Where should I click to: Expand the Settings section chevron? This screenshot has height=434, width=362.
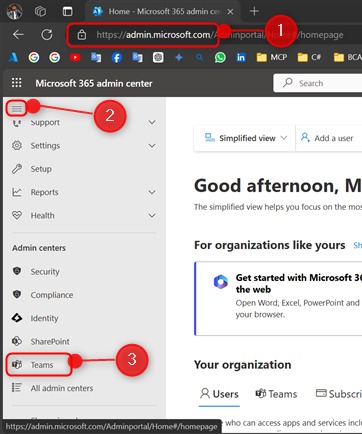[x=152, y=146]
